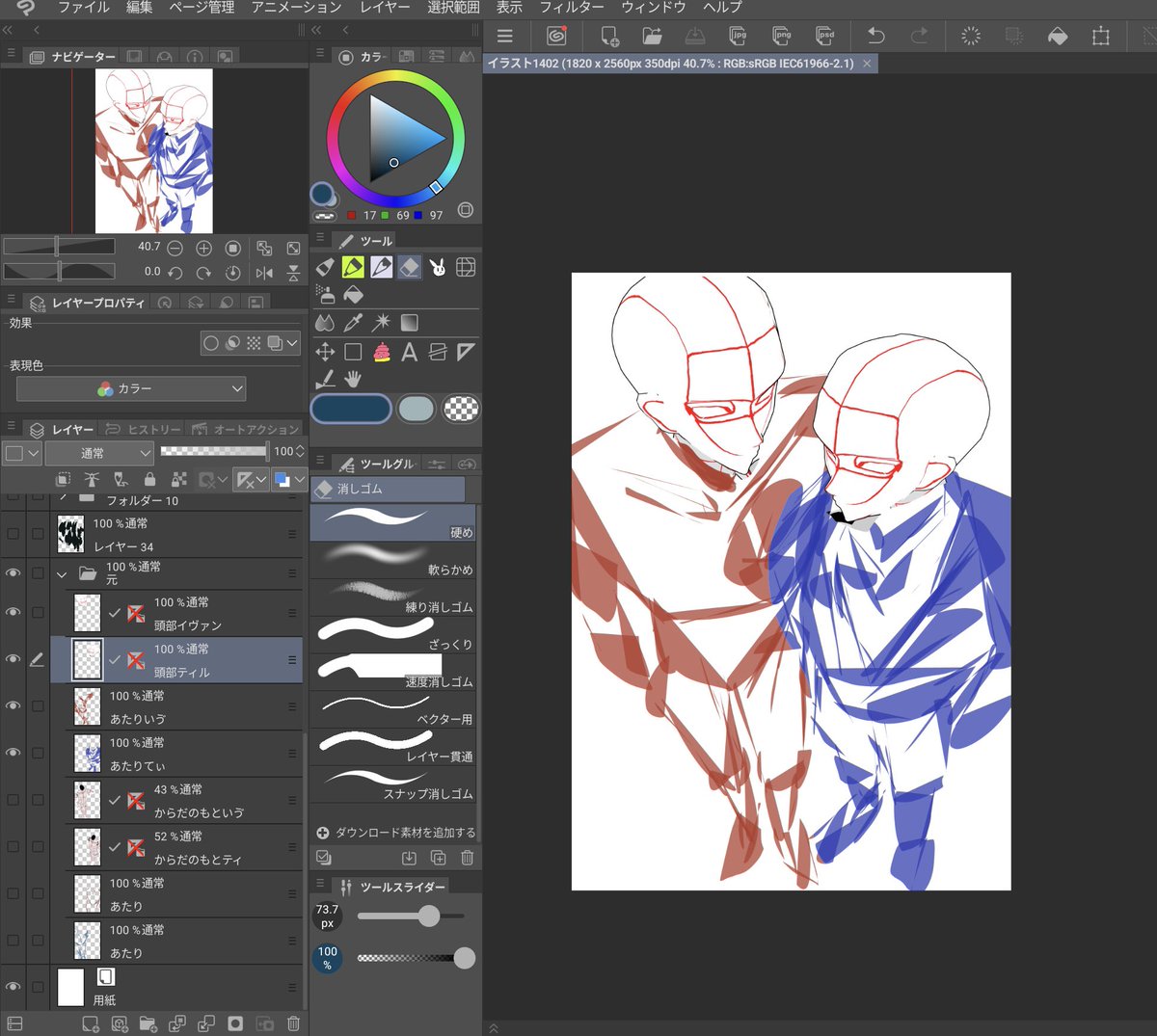Show the からだのもとティ layer
The image size is (1157, 1036).
pos(13,846)
